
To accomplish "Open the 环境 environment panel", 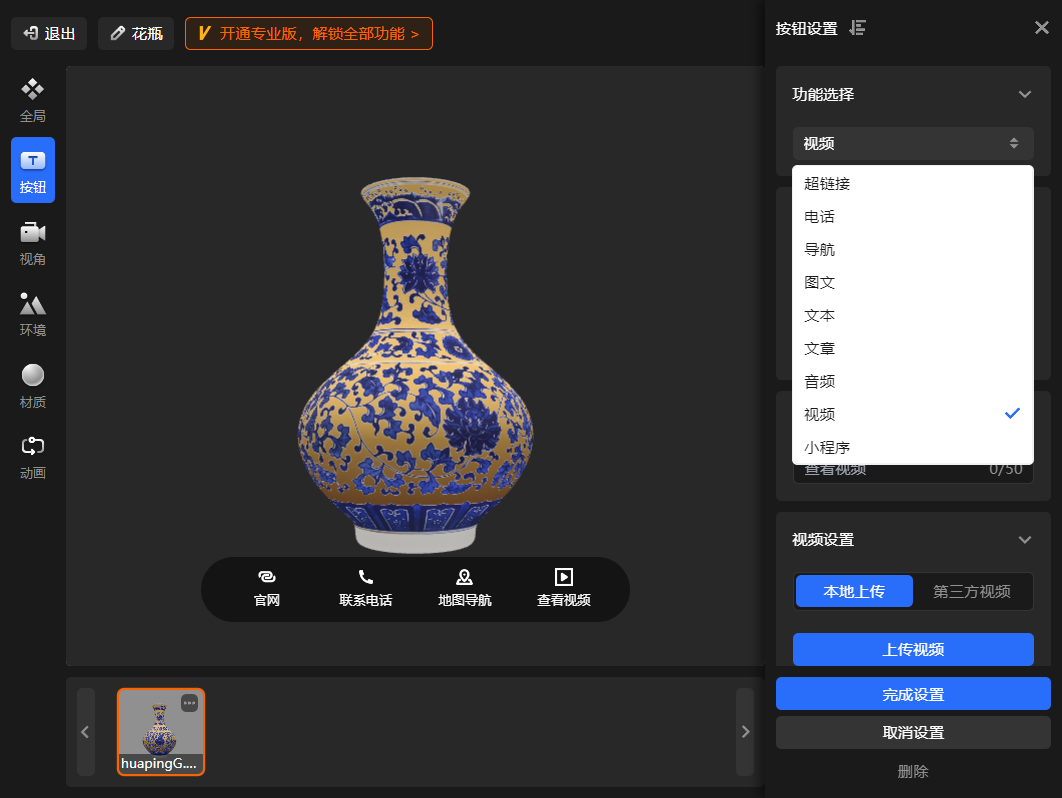I will [x=33, y=314].
